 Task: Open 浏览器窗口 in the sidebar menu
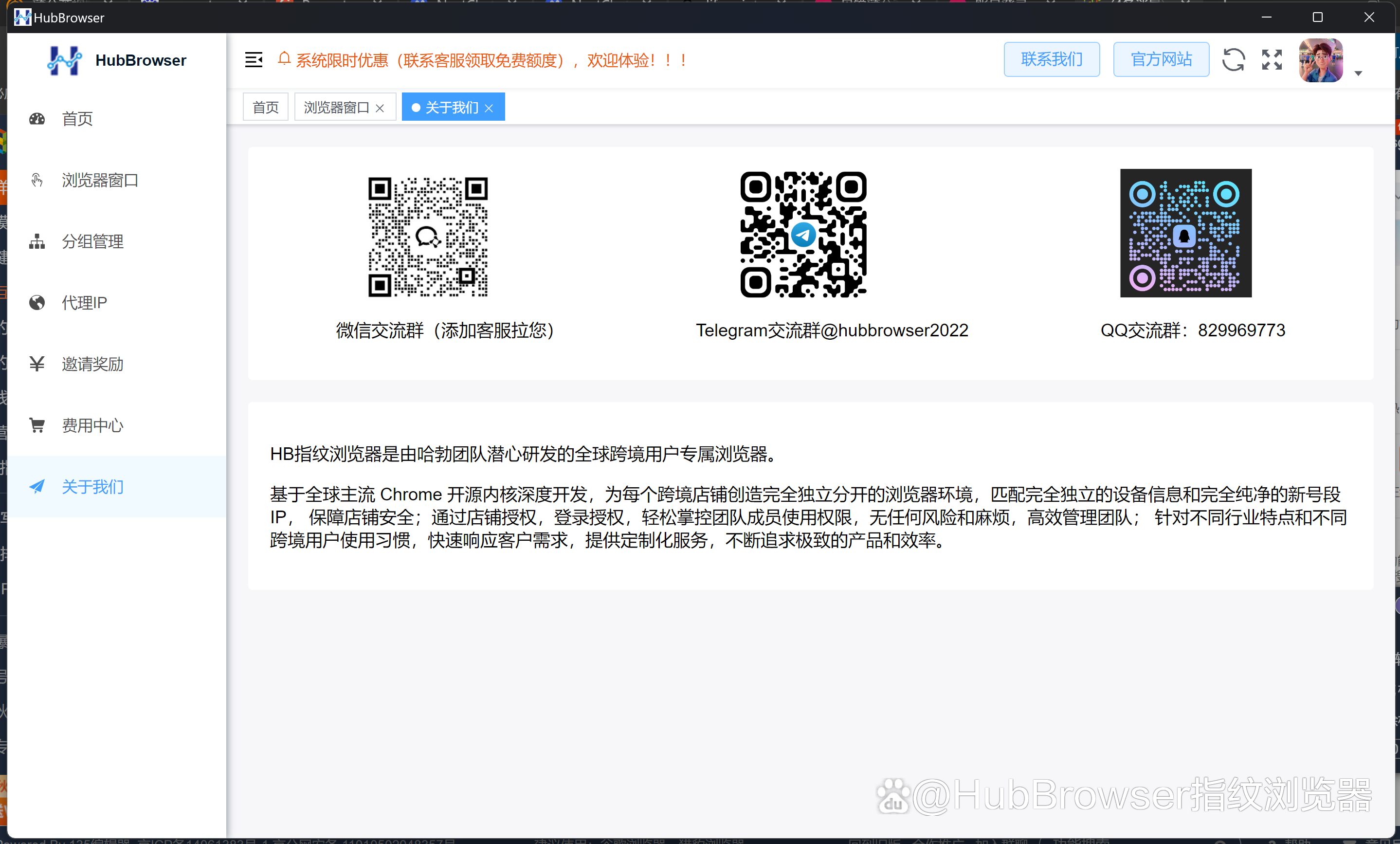116,180
